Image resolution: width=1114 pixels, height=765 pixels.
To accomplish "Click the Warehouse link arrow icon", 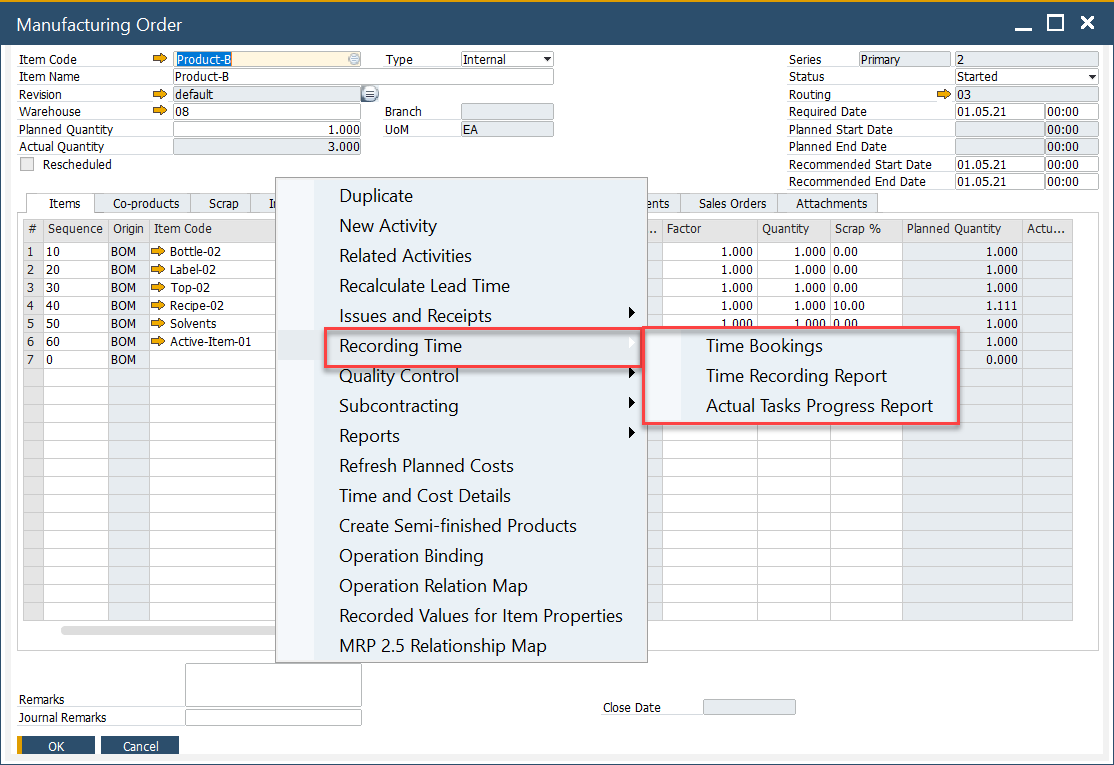I will click(160, 111).
